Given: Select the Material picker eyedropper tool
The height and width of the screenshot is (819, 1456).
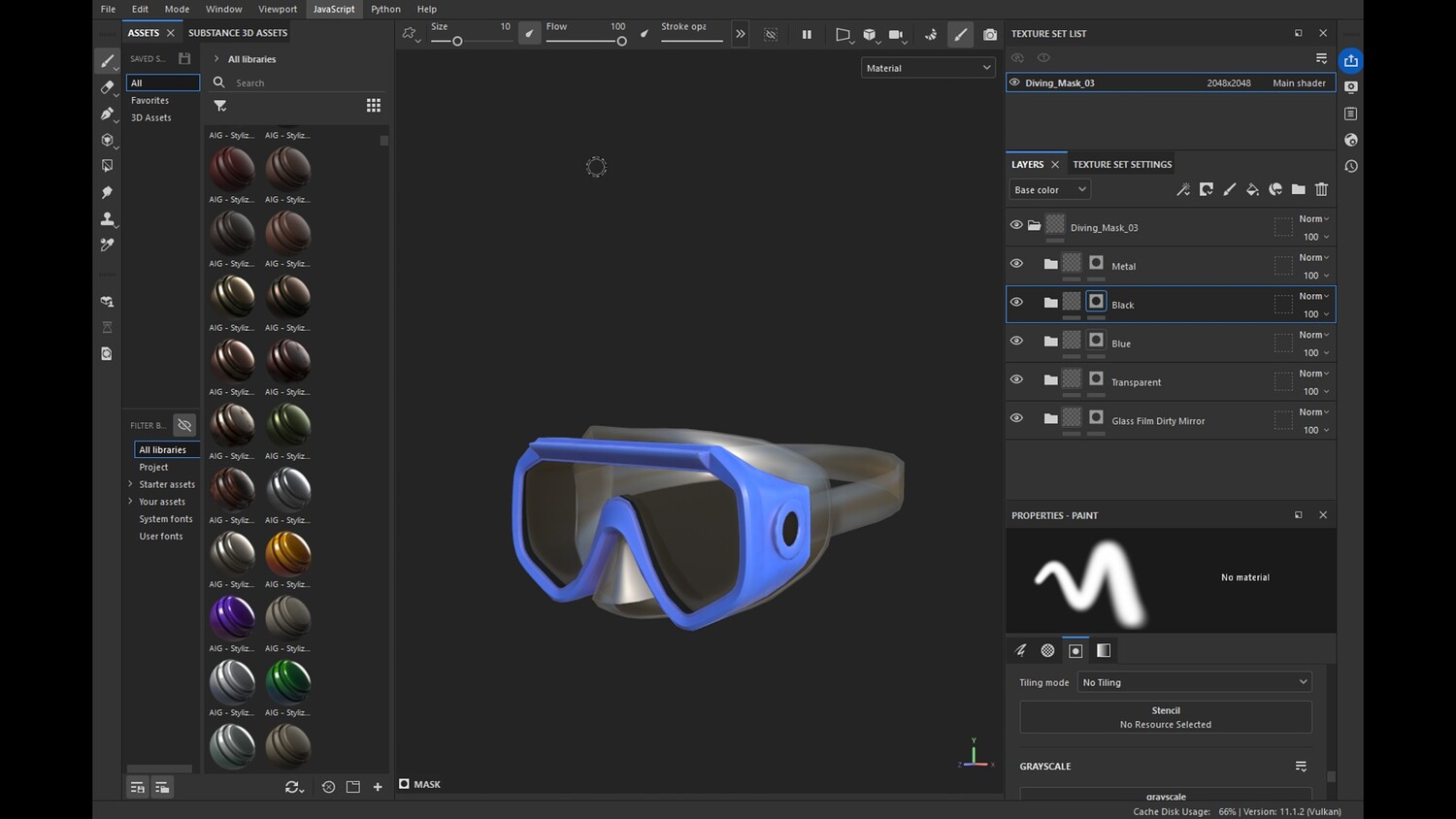Looking at the screenshot, I should click(x=107, y=246).
